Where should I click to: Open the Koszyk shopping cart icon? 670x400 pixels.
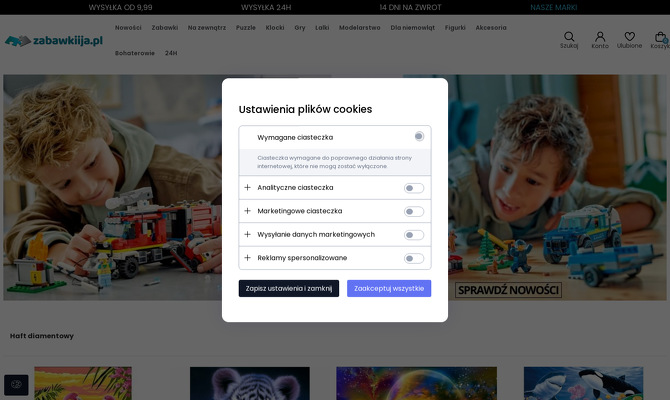point(660,37)
